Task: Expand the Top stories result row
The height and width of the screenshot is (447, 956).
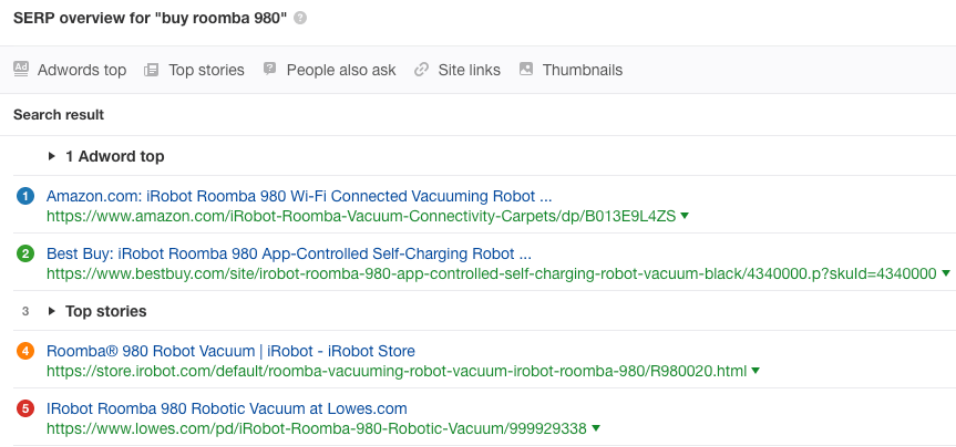Action: click(52, 311)
